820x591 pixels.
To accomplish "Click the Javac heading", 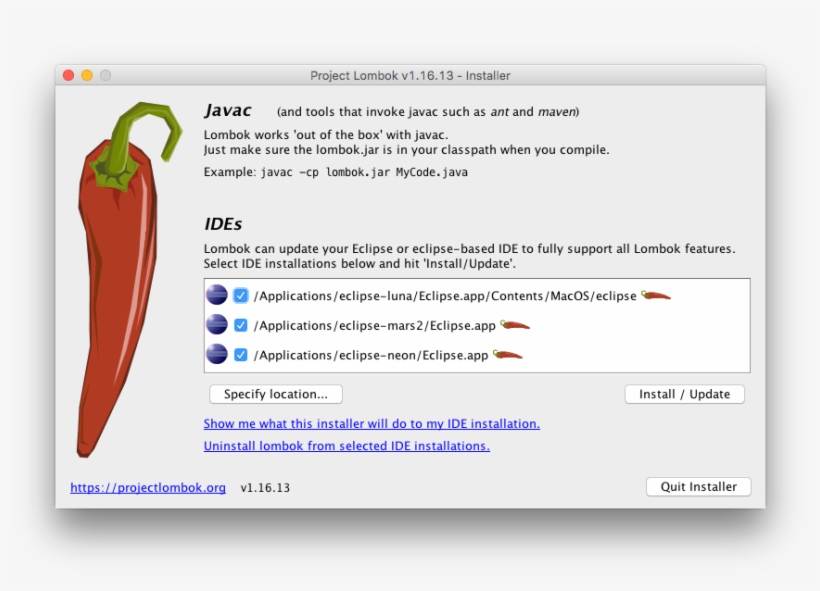I will 227,111.
